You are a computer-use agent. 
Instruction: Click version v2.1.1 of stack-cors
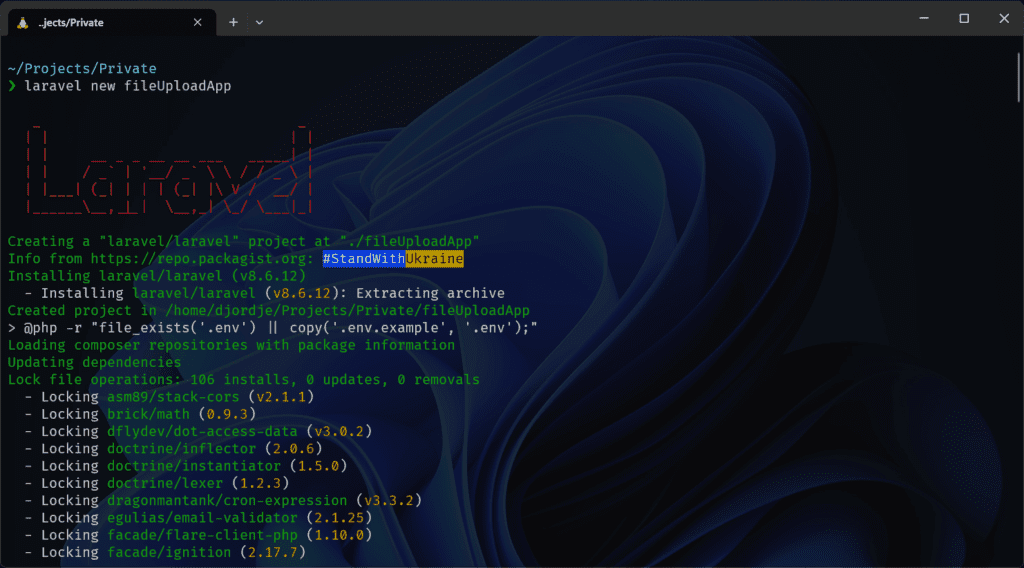tap(281, 397)
